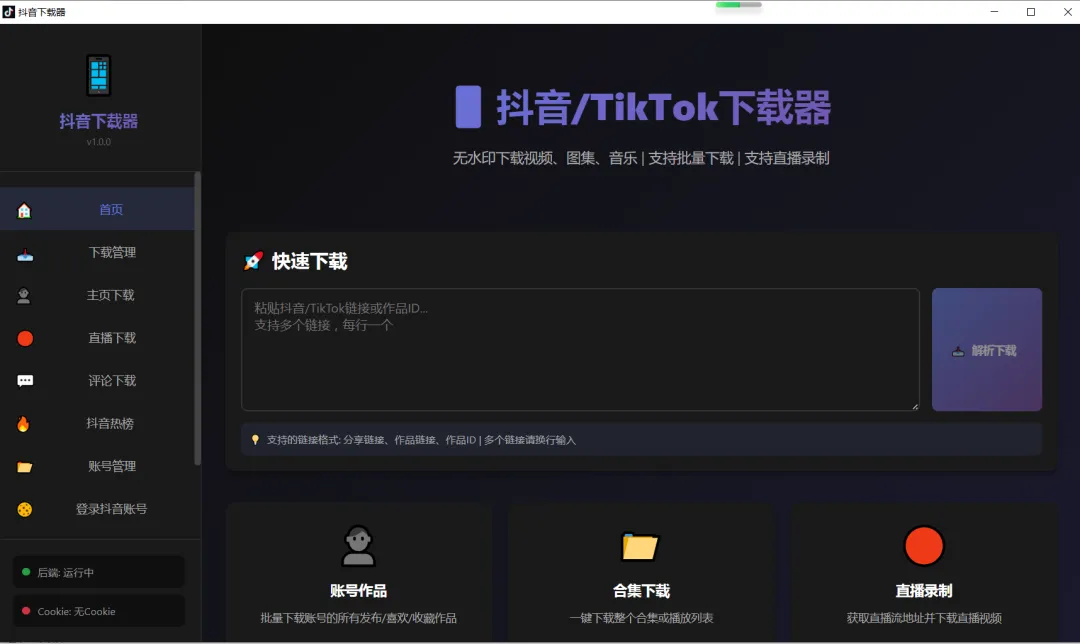Click 批量下载账号的所有发布 description text
This screenshot has width=1080, height=644.
pyautogui.click(x=358, y=619)
